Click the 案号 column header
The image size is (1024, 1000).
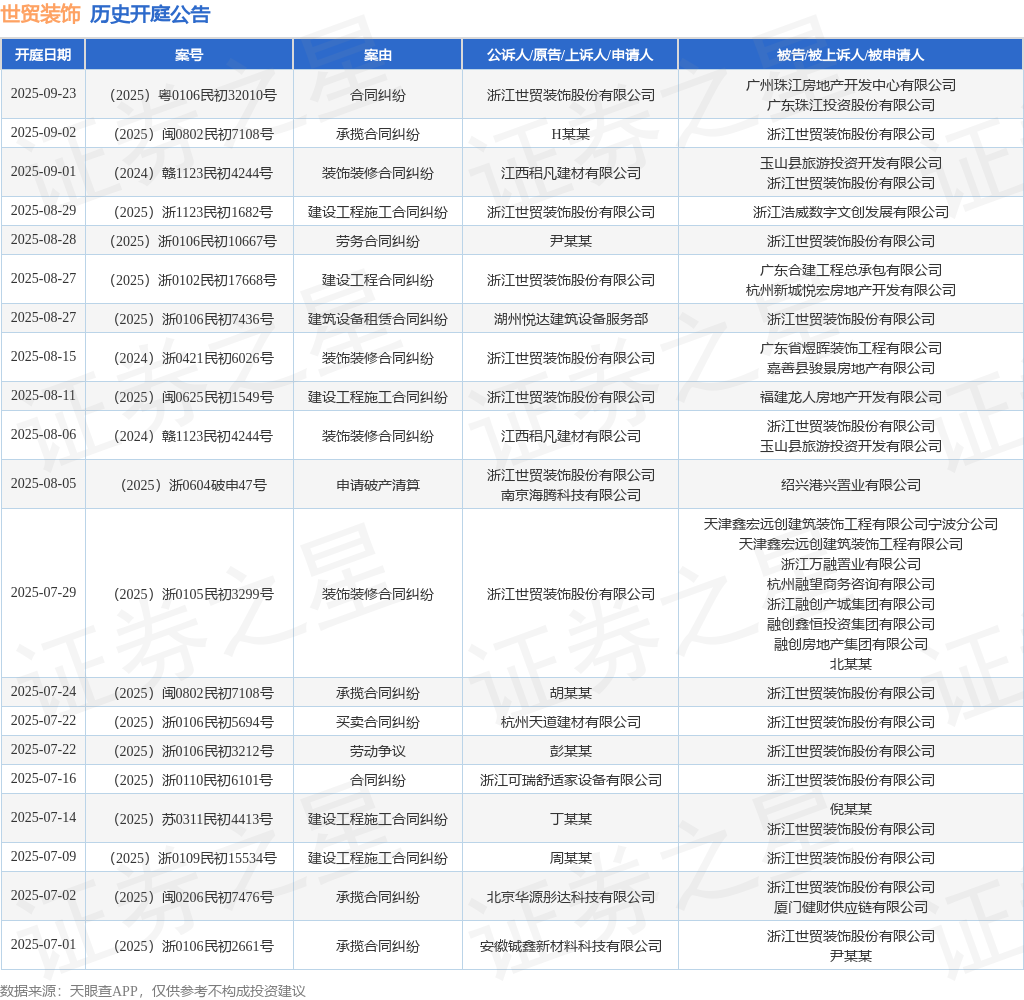[189, 55]
